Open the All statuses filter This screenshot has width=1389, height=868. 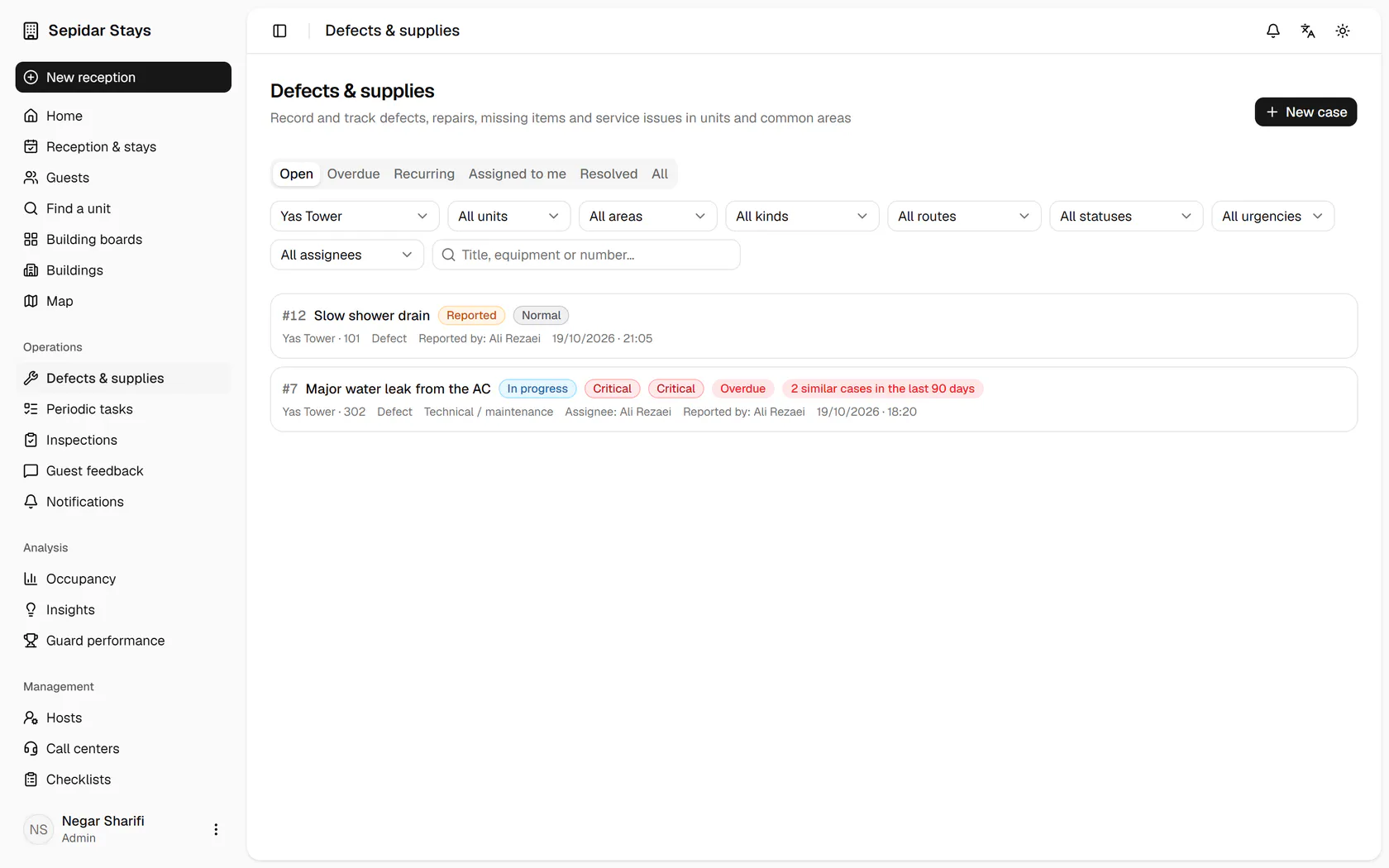click(x=1126, y=216)
